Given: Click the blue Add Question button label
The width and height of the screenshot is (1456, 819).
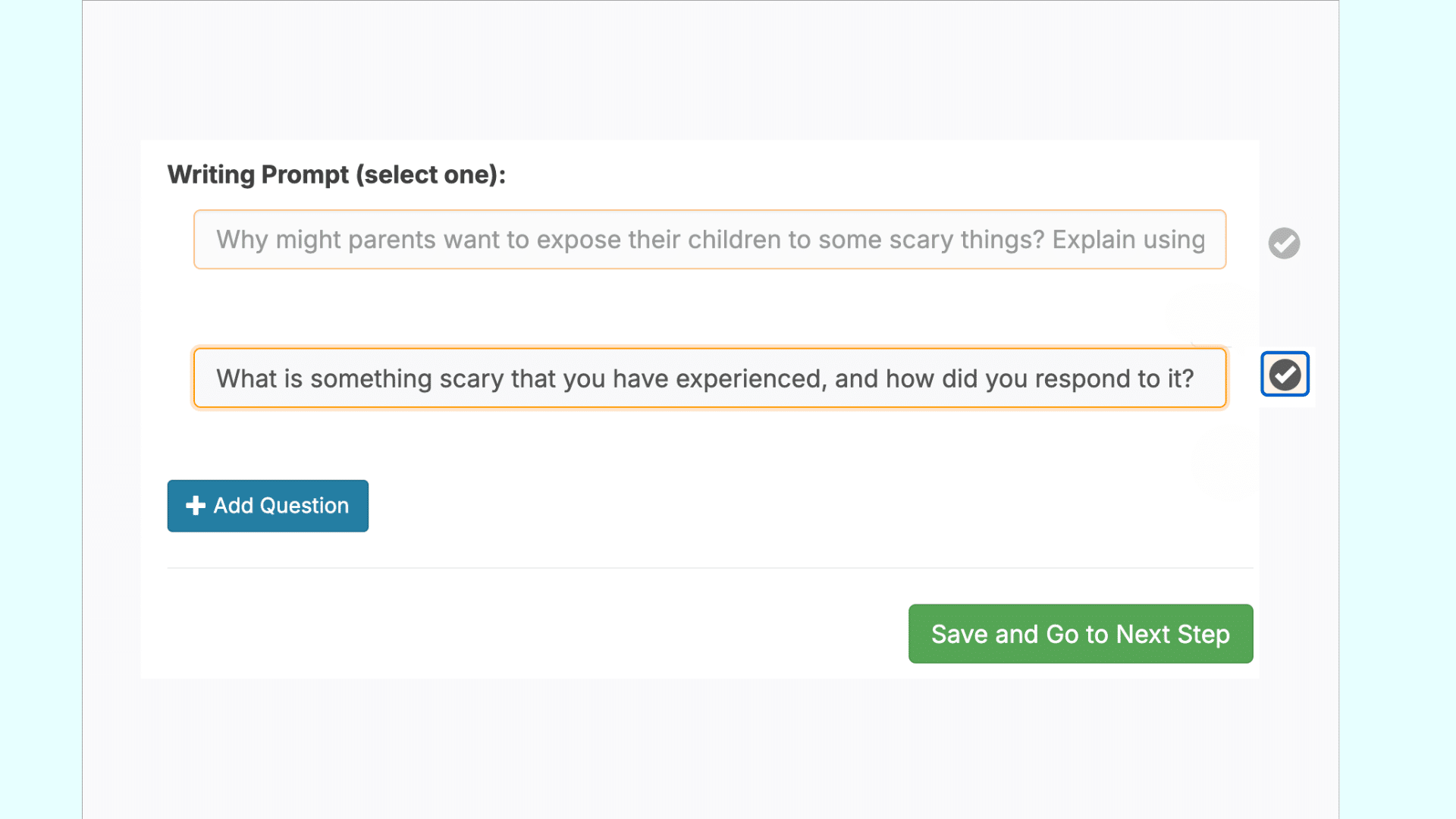Looking at the screenshot, I should pyautogui.click(x=281, y=506).
